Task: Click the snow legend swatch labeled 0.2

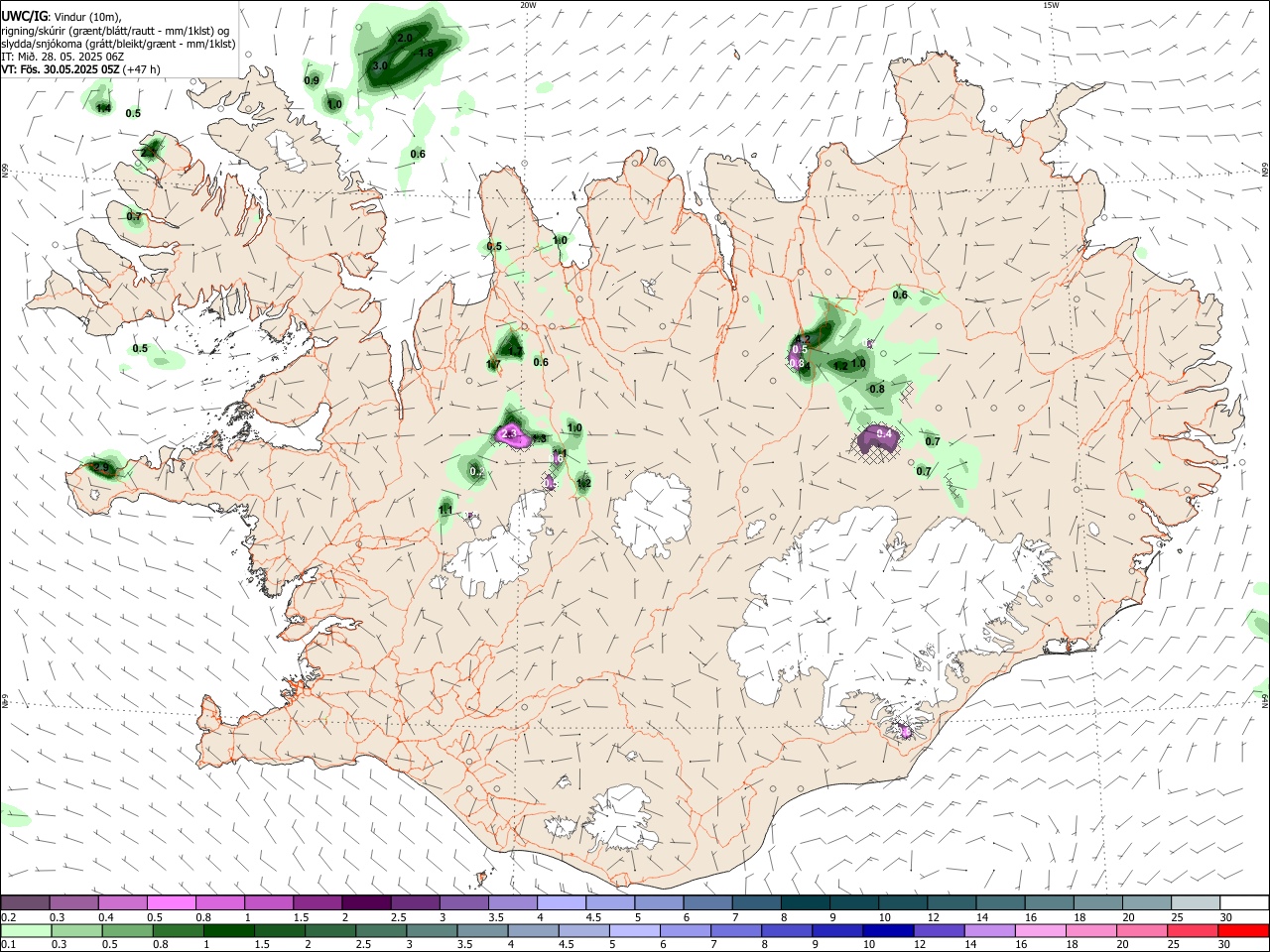Action: (25, 903)
